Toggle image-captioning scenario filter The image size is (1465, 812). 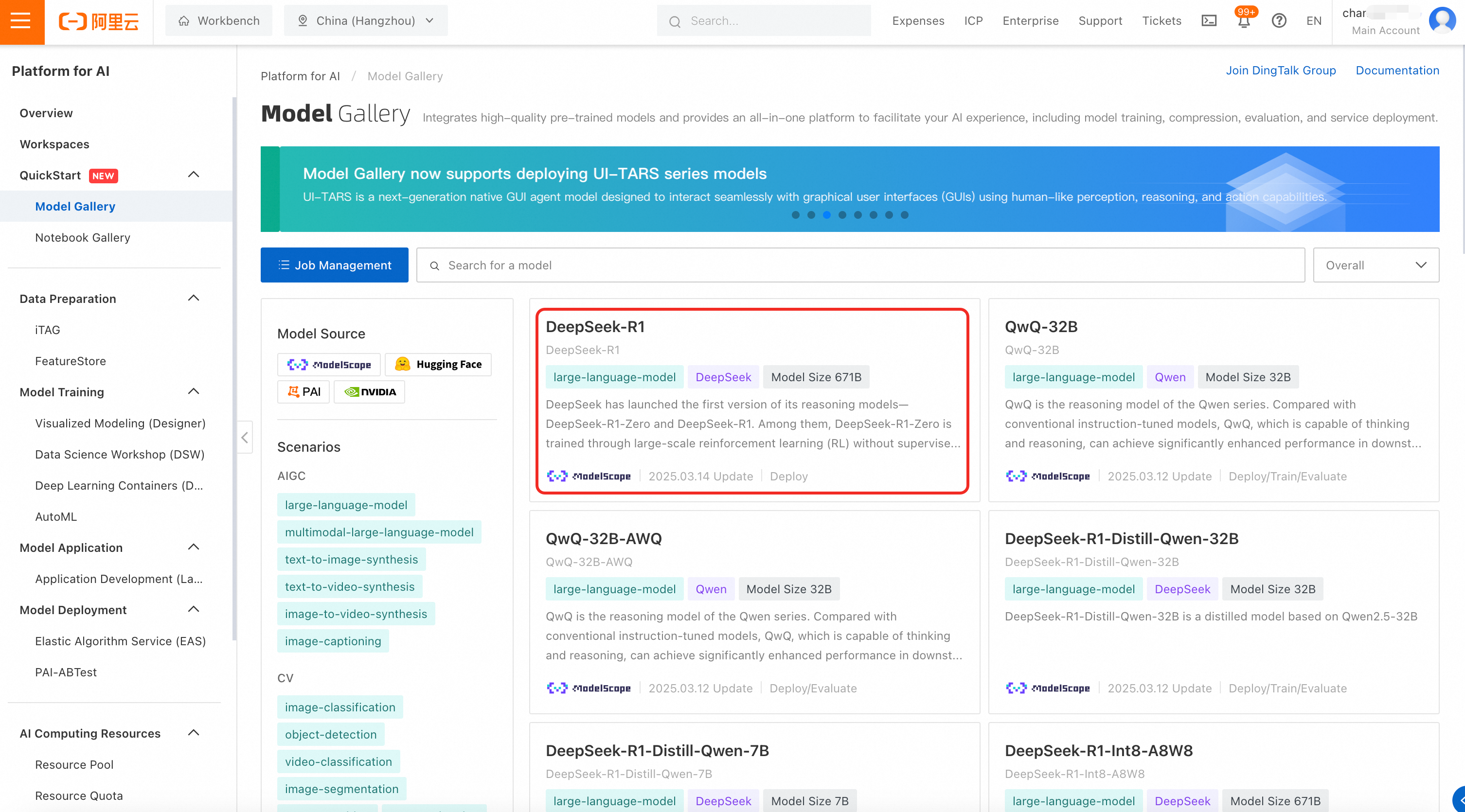click(333, 641)
